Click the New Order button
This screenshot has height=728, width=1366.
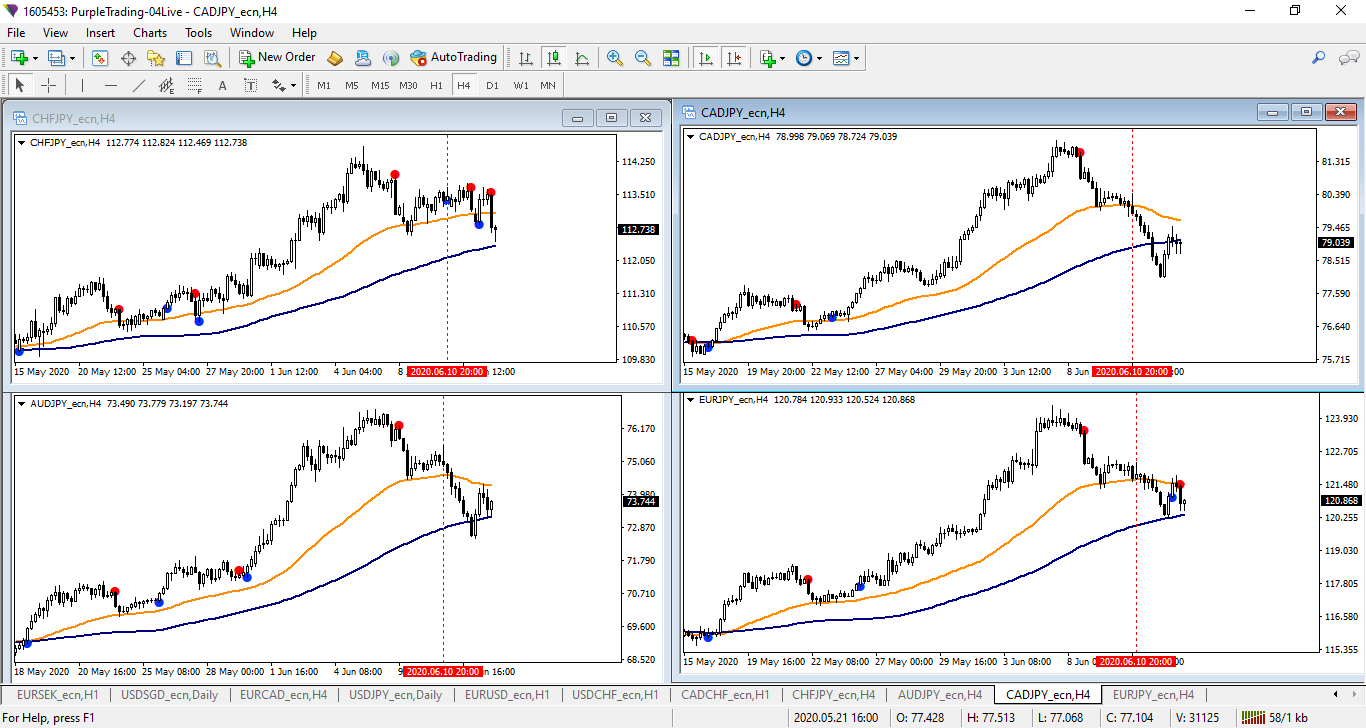coord(278,58)
